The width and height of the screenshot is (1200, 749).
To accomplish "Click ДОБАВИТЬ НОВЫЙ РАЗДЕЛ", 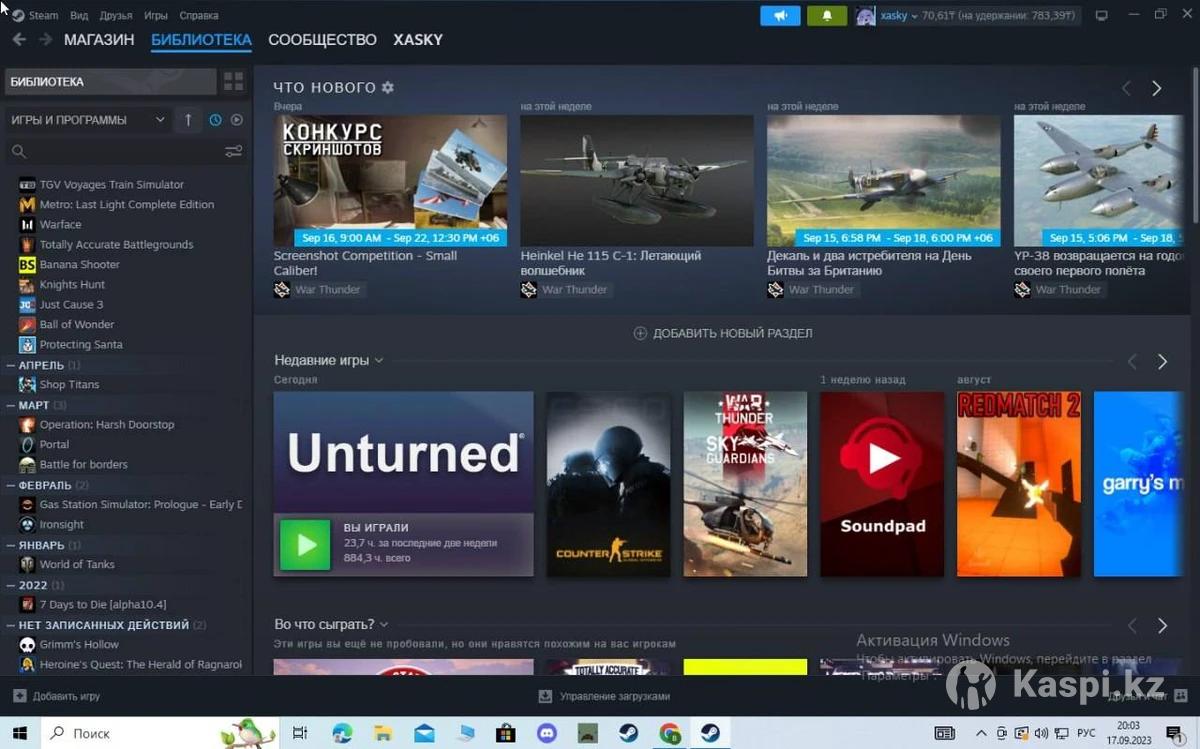I will pyautogui.click(x=723, y=333).
